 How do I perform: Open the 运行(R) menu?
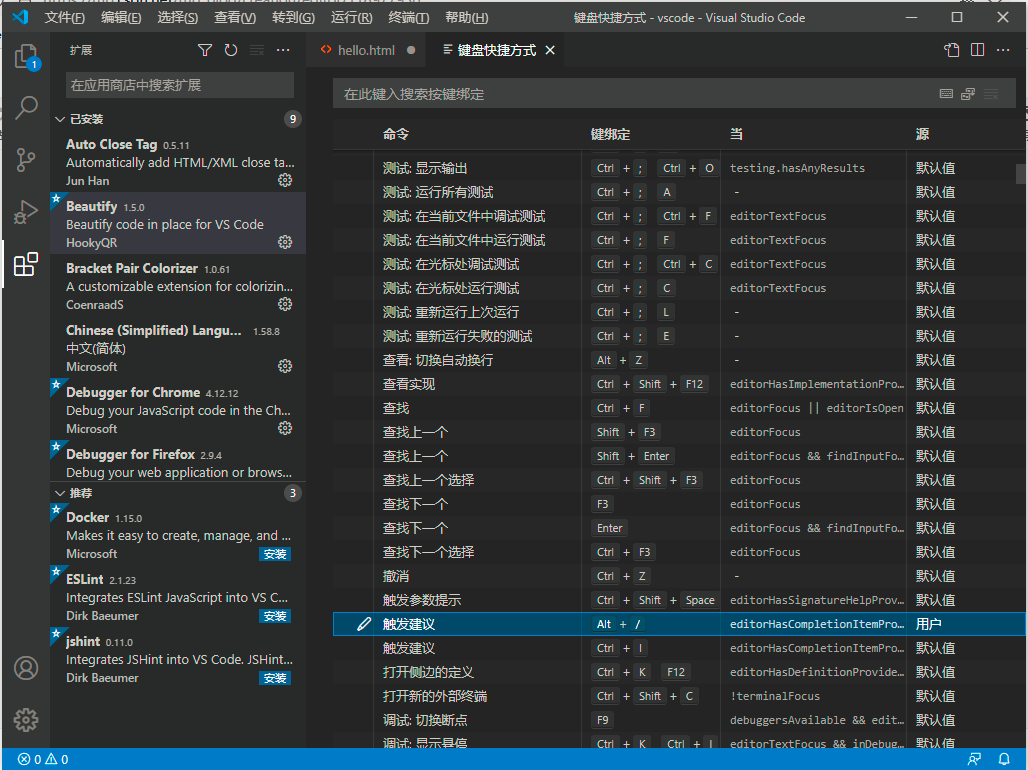(351, 18)
